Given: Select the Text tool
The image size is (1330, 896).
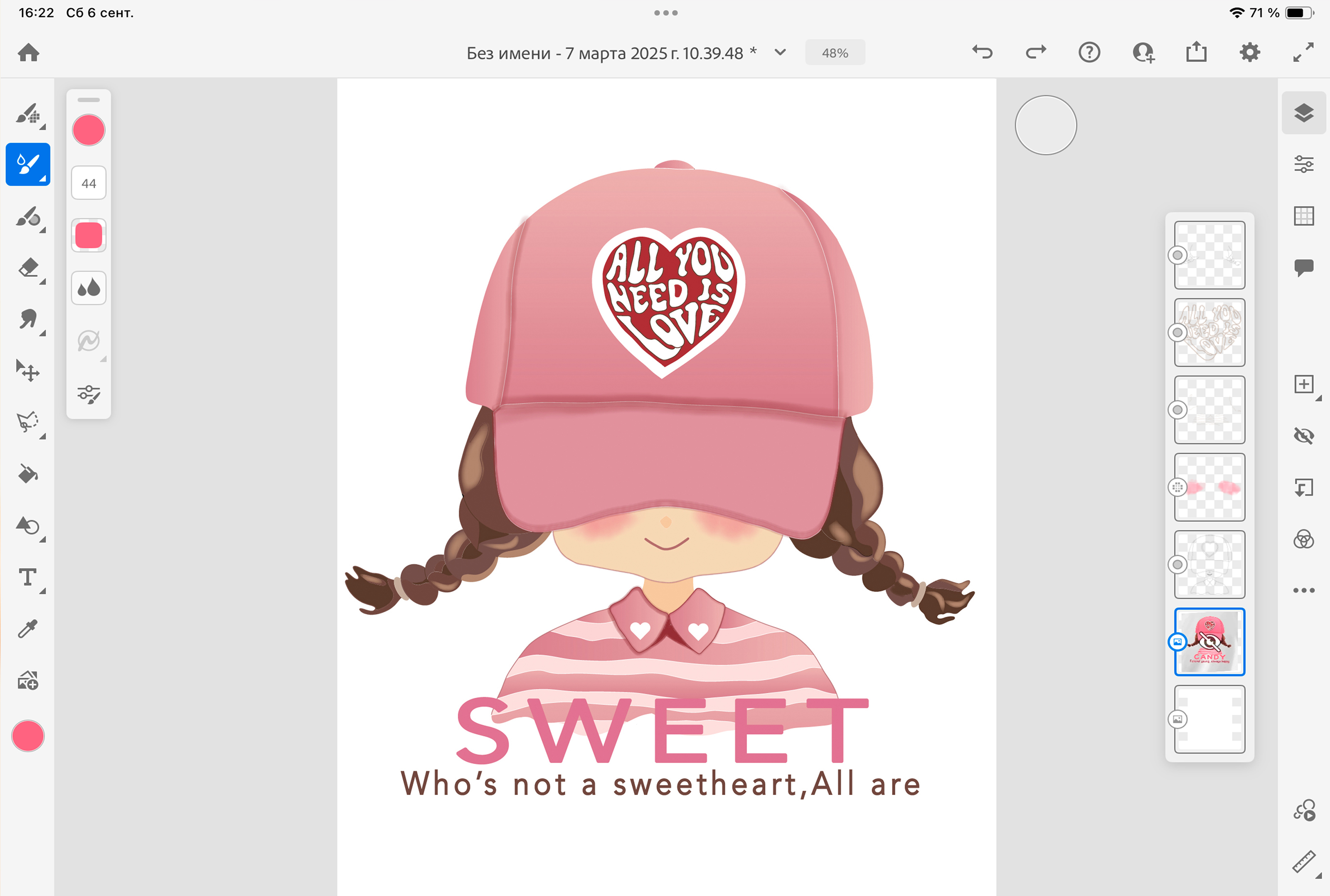Looking at the screenshot, I should pos(28,577).
